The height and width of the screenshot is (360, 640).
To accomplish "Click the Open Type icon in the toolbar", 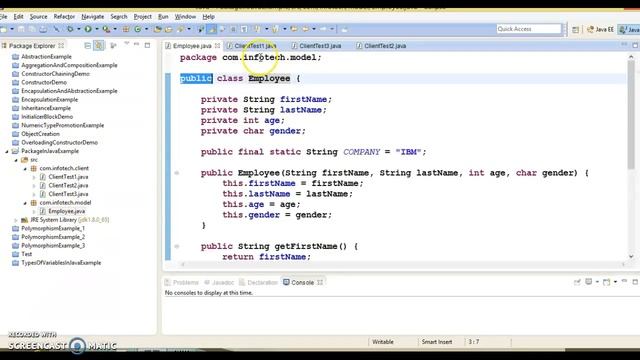I will (x=158, y=29).
